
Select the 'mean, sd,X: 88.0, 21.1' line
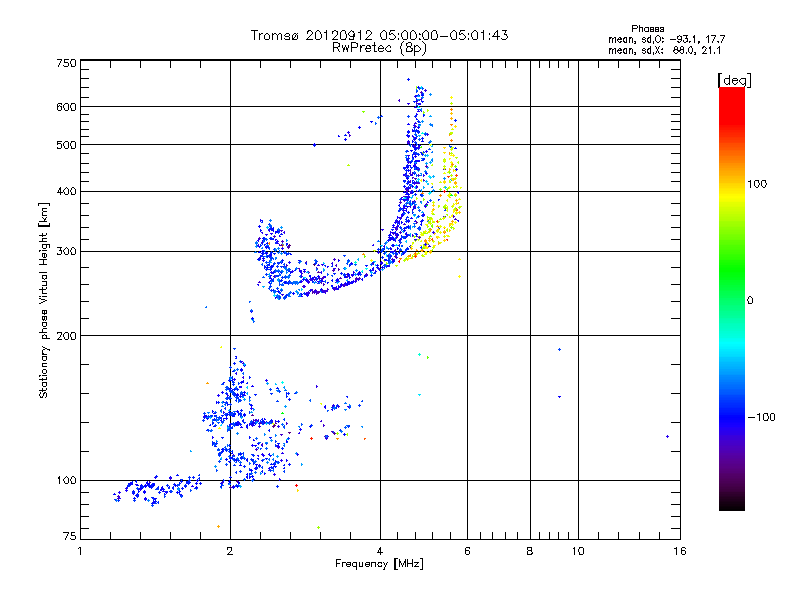pos(664,50)
